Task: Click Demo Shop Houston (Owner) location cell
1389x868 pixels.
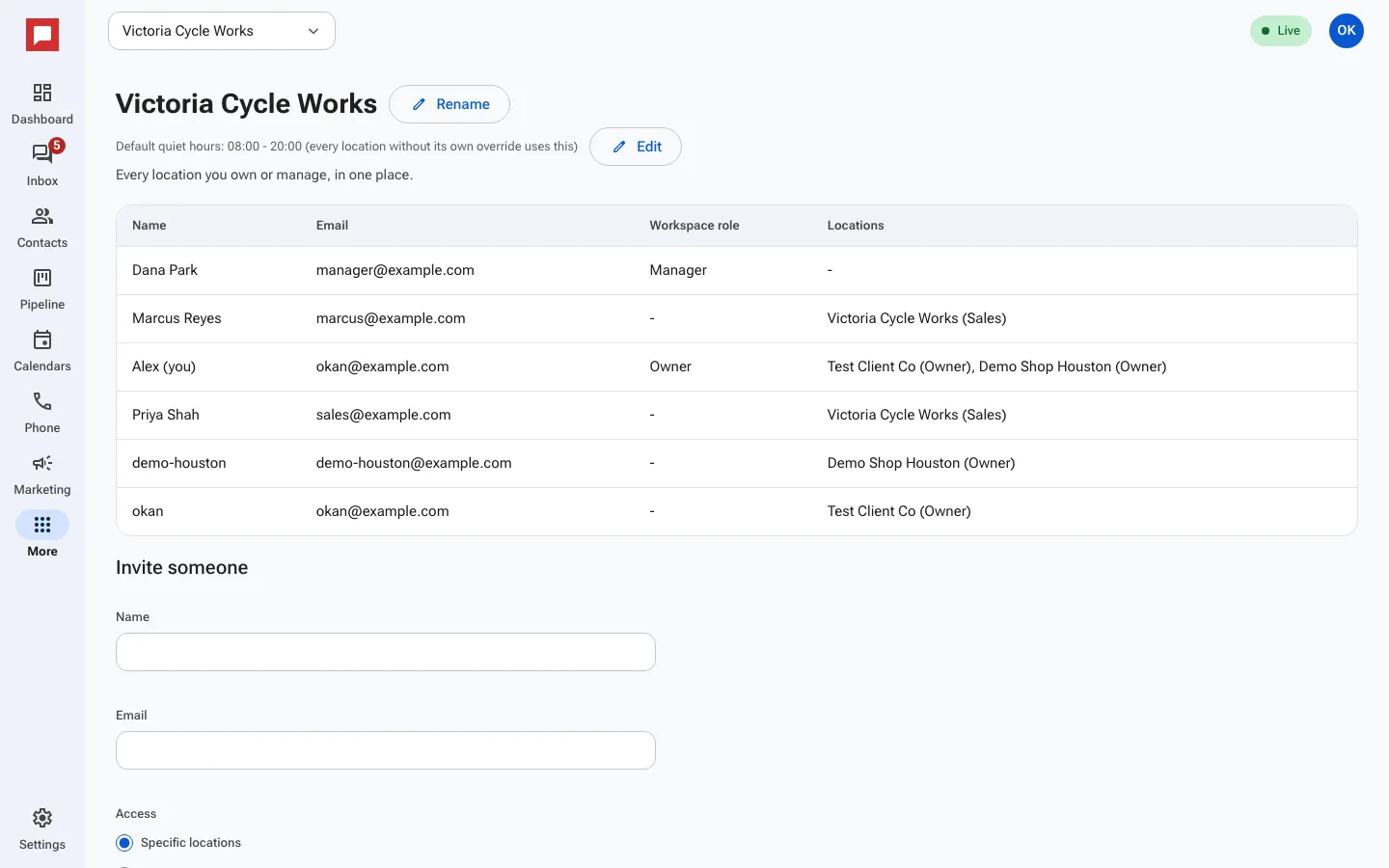Action: pyautogui.click(x=921, y=463)
